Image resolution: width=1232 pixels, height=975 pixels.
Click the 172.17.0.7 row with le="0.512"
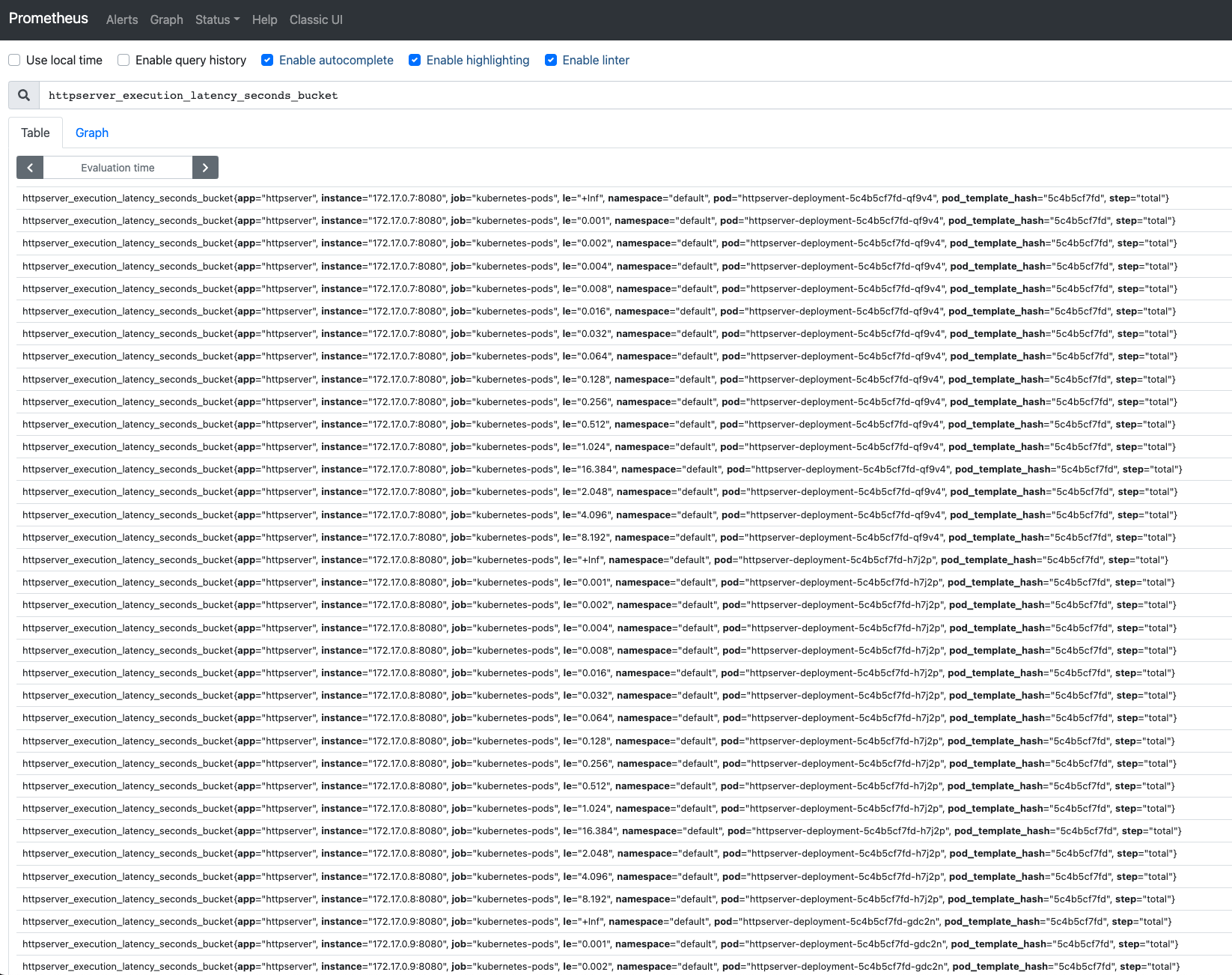click(x=624, y=425)
